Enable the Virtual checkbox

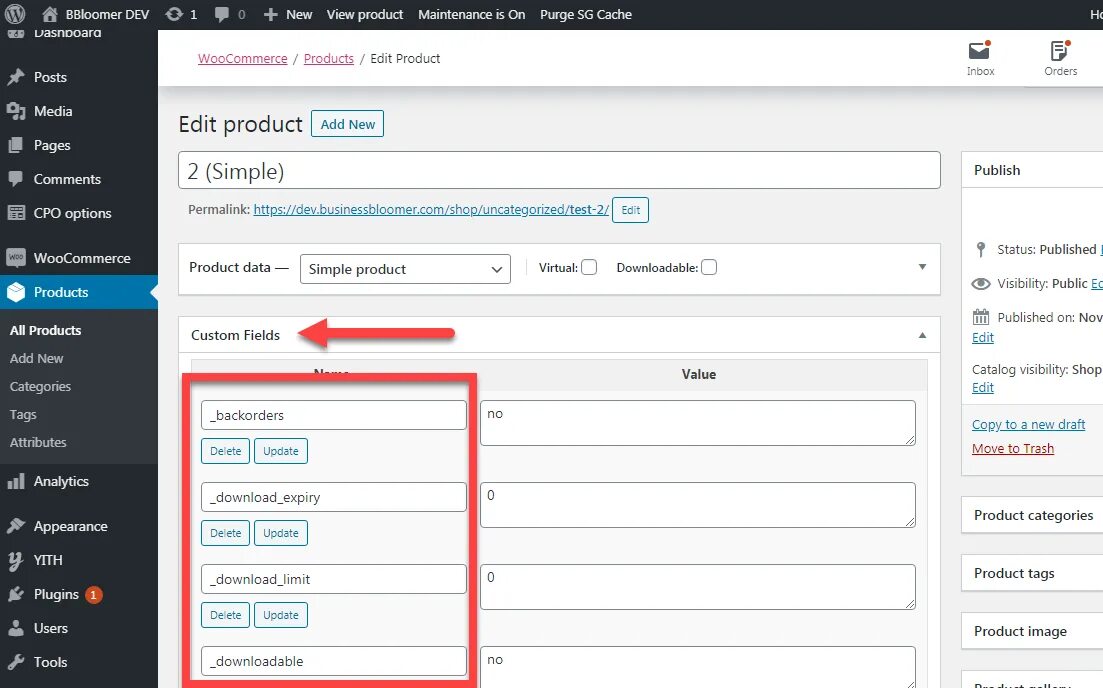pyautogui.click(x=589, y=267)
